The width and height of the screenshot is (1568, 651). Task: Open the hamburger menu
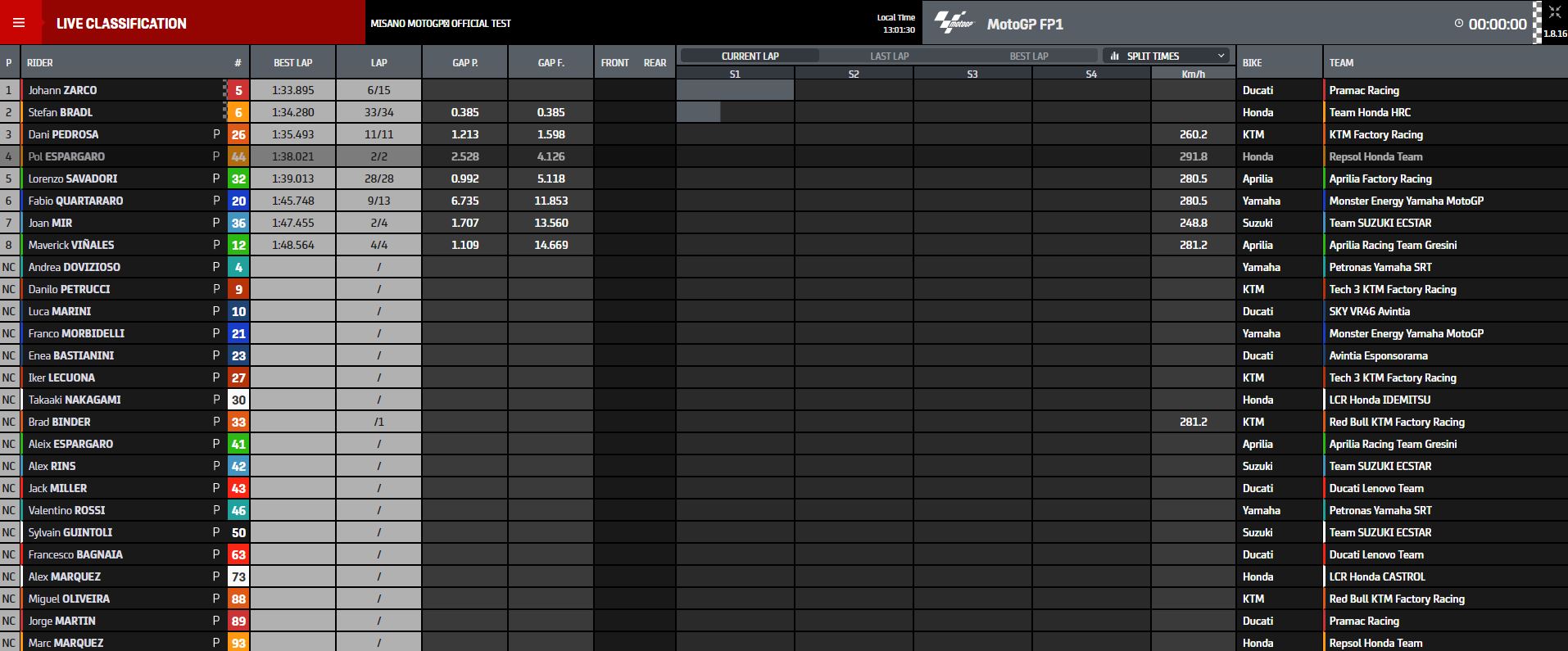tap(19, 23)
